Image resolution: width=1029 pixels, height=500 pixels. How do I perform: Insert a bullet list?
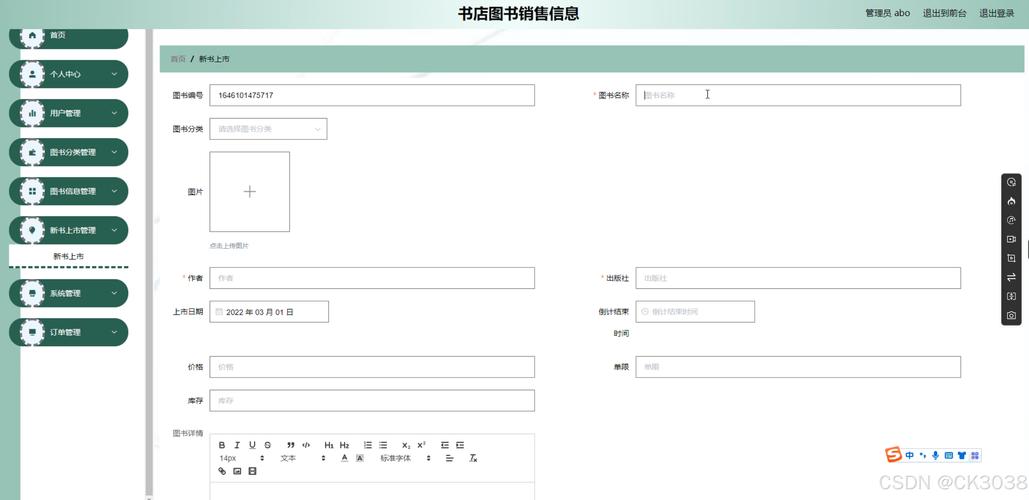point(383,445)
